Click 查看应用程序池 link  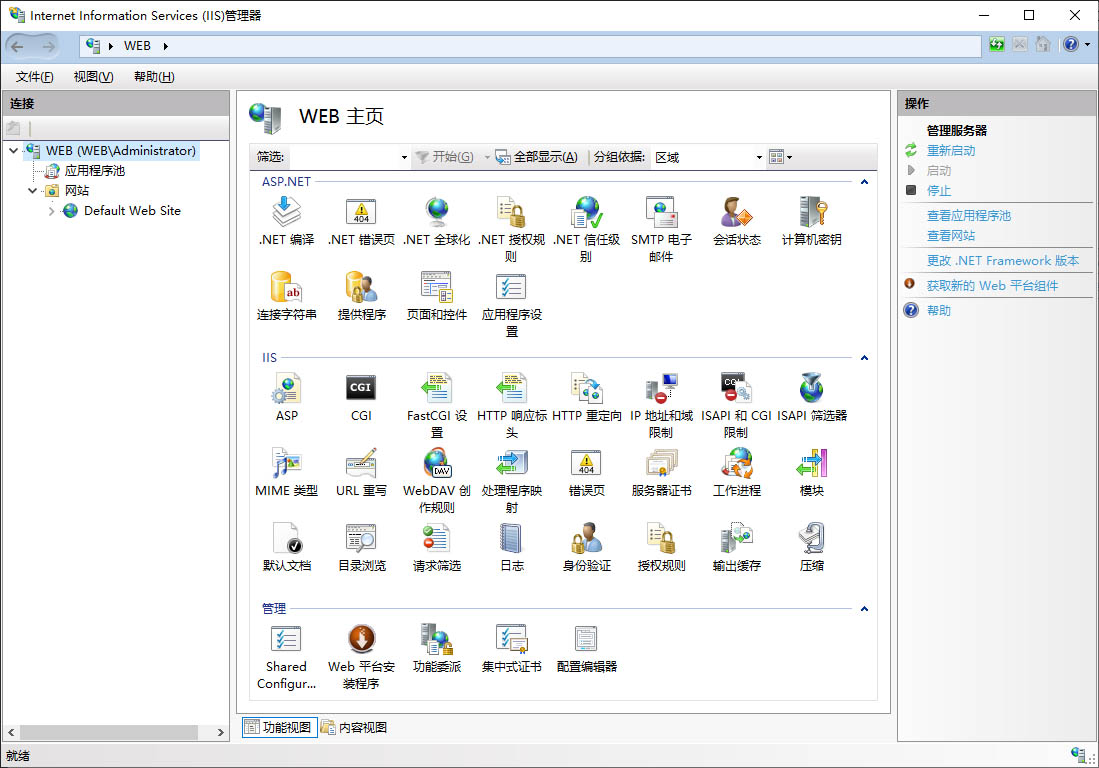click(969, 216)
